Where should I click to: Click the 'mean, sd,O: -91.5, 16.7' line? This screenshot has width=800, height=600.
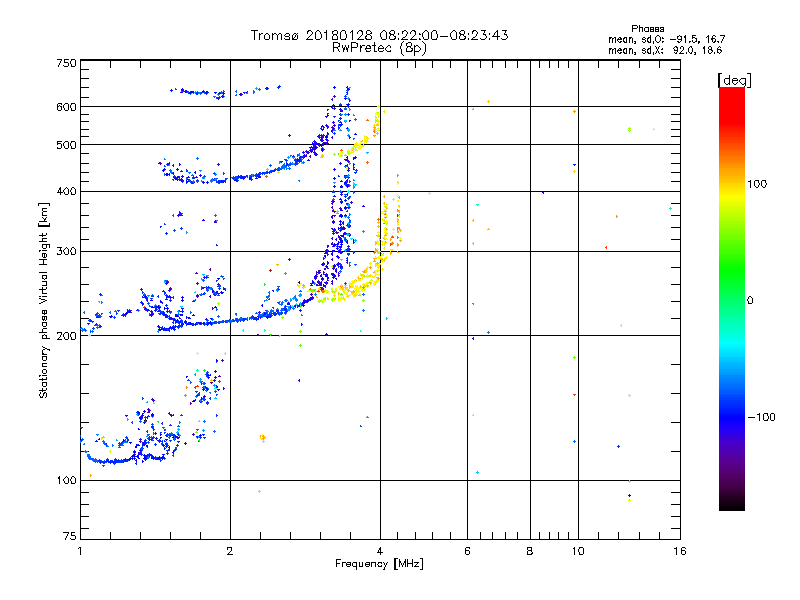click(x=666, y=39)
